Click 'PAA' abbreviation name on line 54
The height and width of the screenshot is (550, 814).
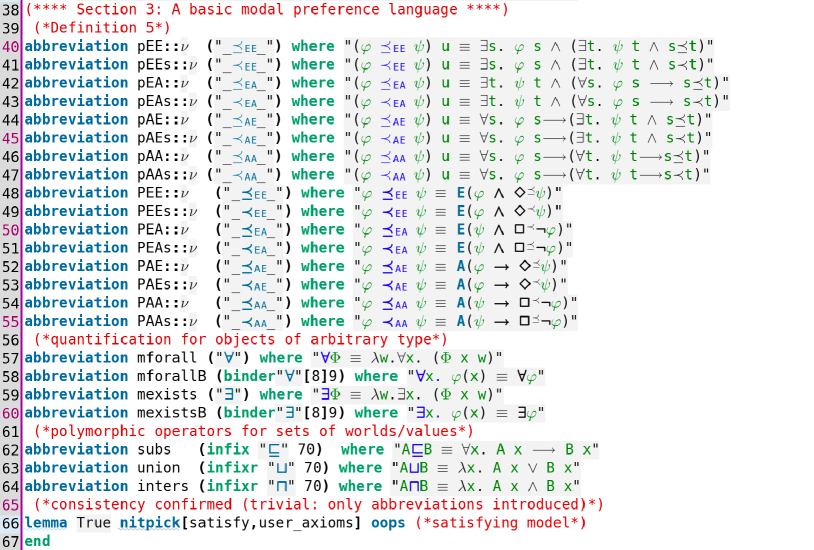pyautogui.click(x=150, y=302)
